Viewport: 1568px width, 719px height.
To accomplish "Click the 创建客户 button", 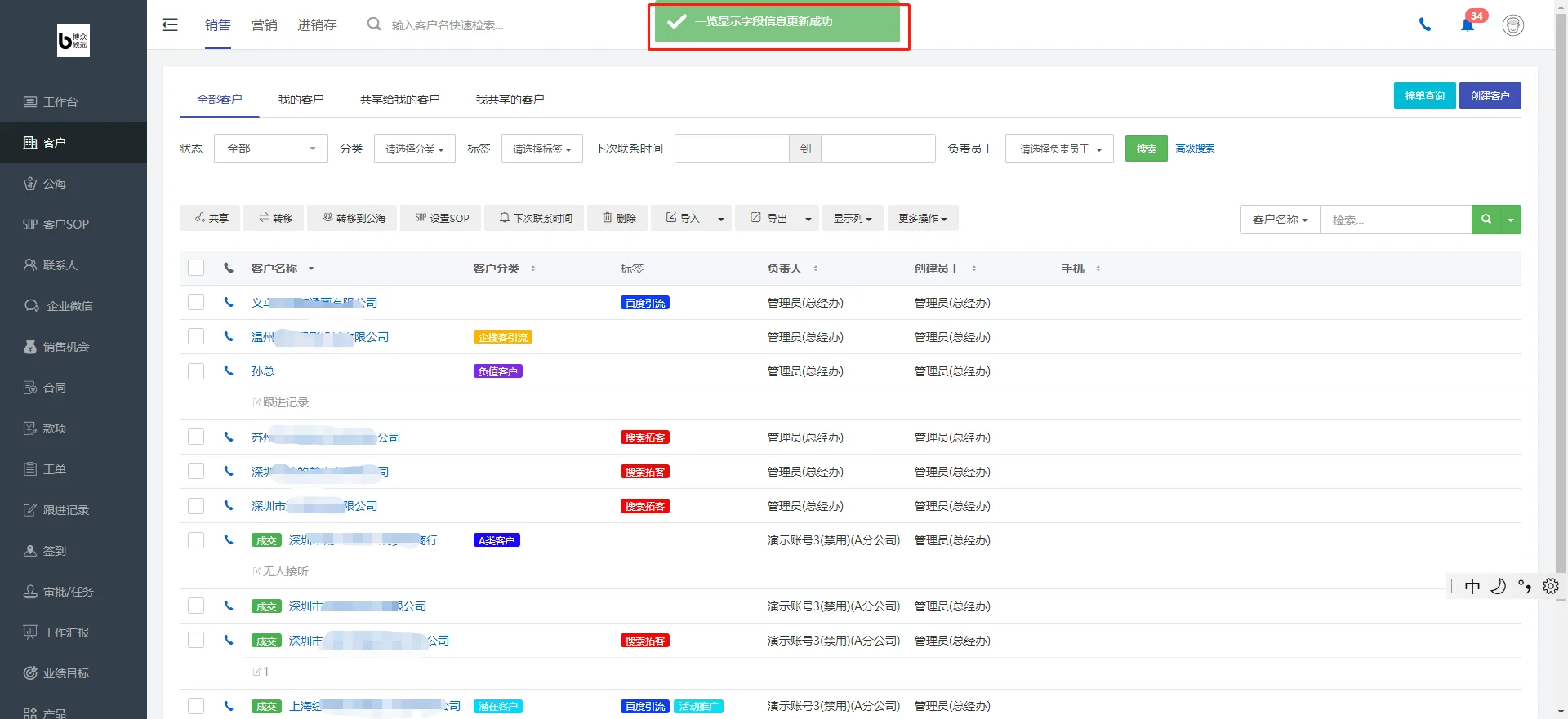I will pyautogui.click(x=1490, y=95).
